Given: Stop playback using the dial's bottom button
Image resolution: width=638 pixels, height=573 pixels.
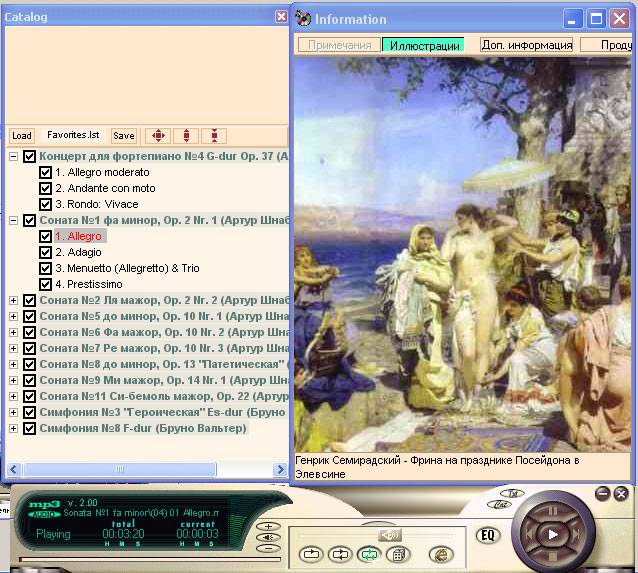Looking at the screenshot, I should point(553,556).
